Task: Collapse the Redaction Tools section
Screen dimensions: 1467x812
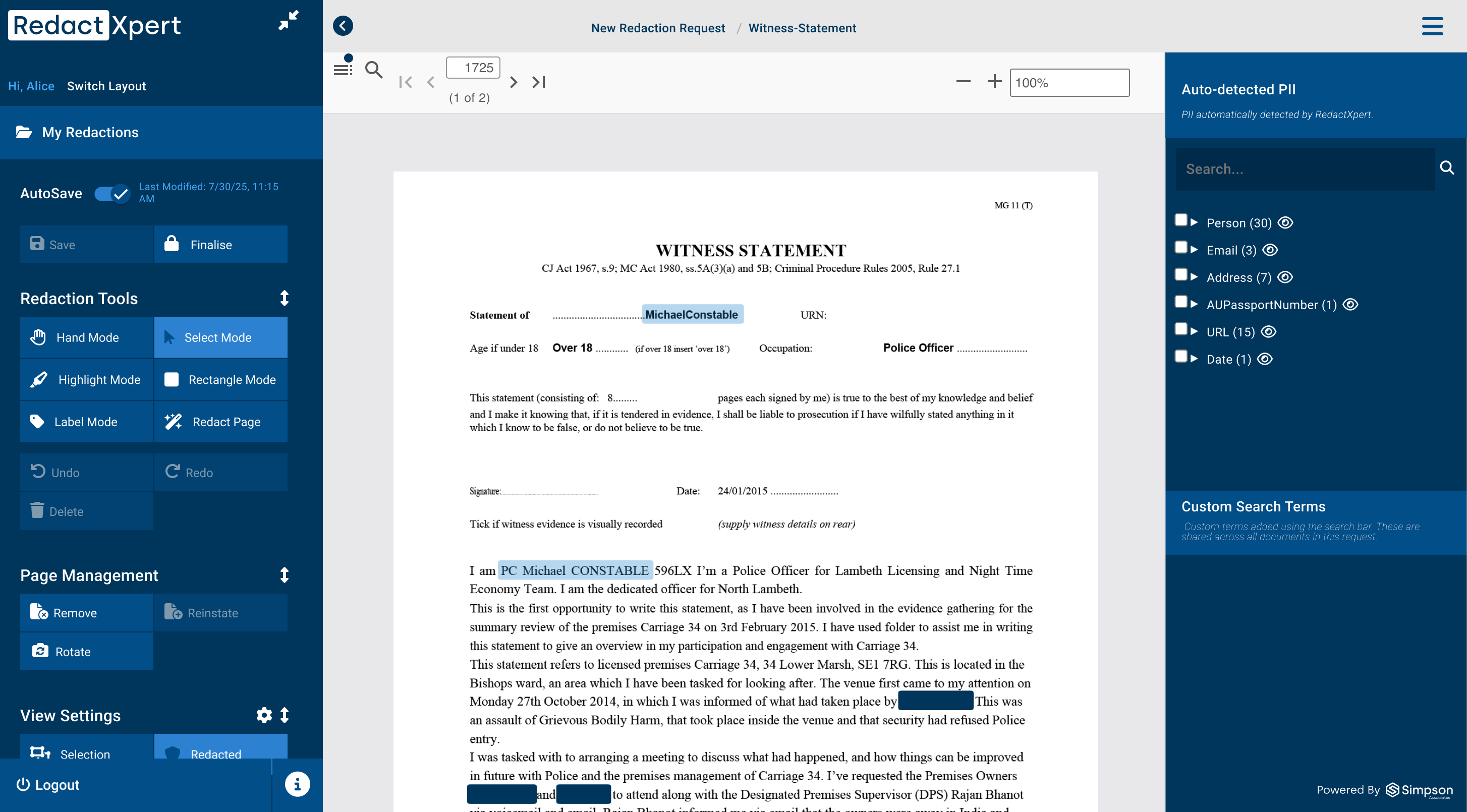Action: 284,298
